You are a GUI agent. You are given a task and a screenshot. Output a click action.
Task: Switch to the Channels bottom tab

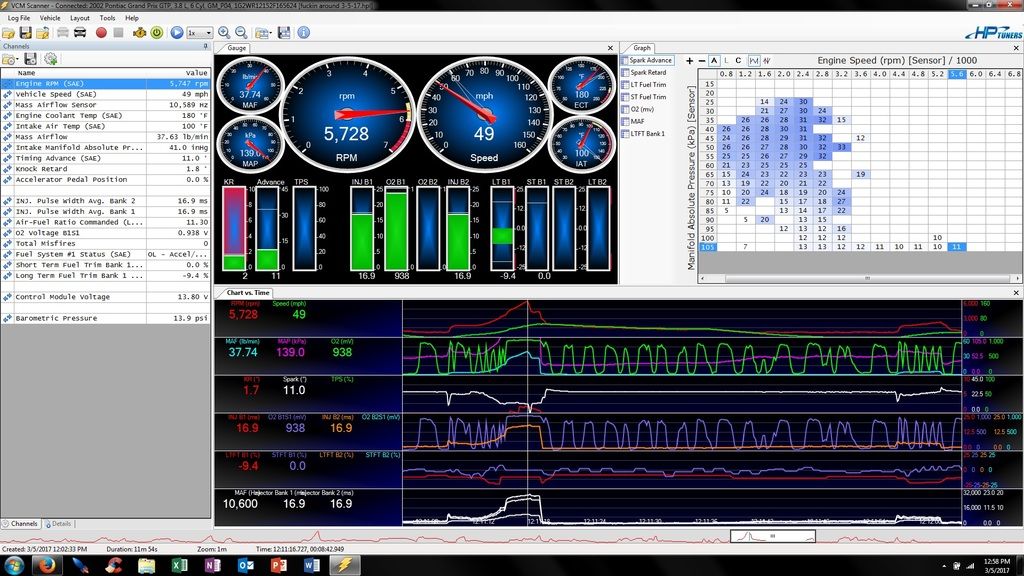coord(20,523)
